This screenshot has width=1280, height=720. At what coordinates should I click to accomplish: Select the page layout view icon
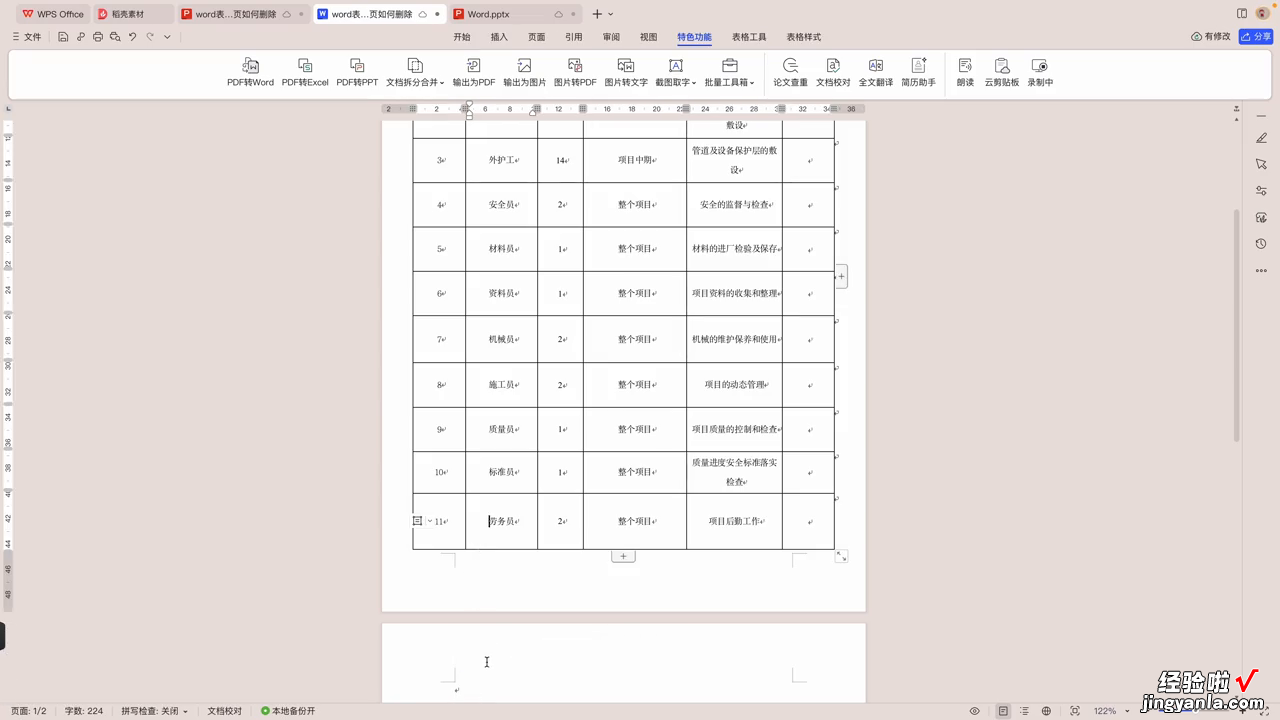[x=1003, y=711]
